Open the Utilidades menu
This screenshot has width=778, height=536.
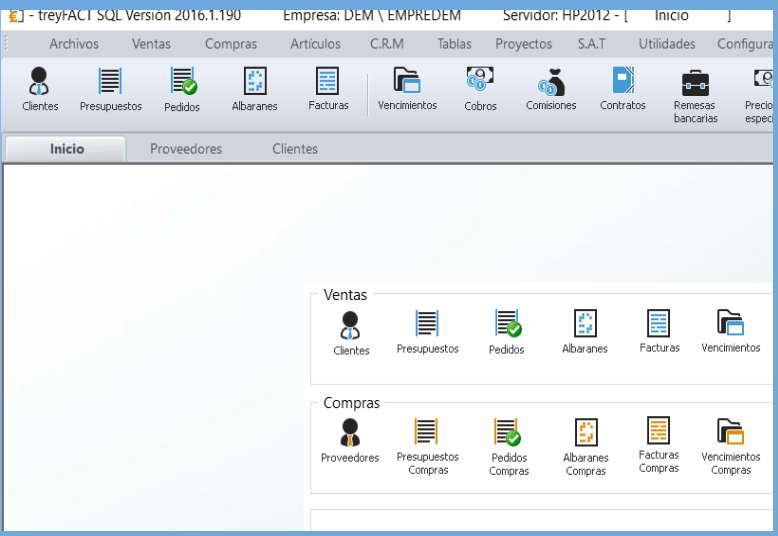tap(667, 44)
